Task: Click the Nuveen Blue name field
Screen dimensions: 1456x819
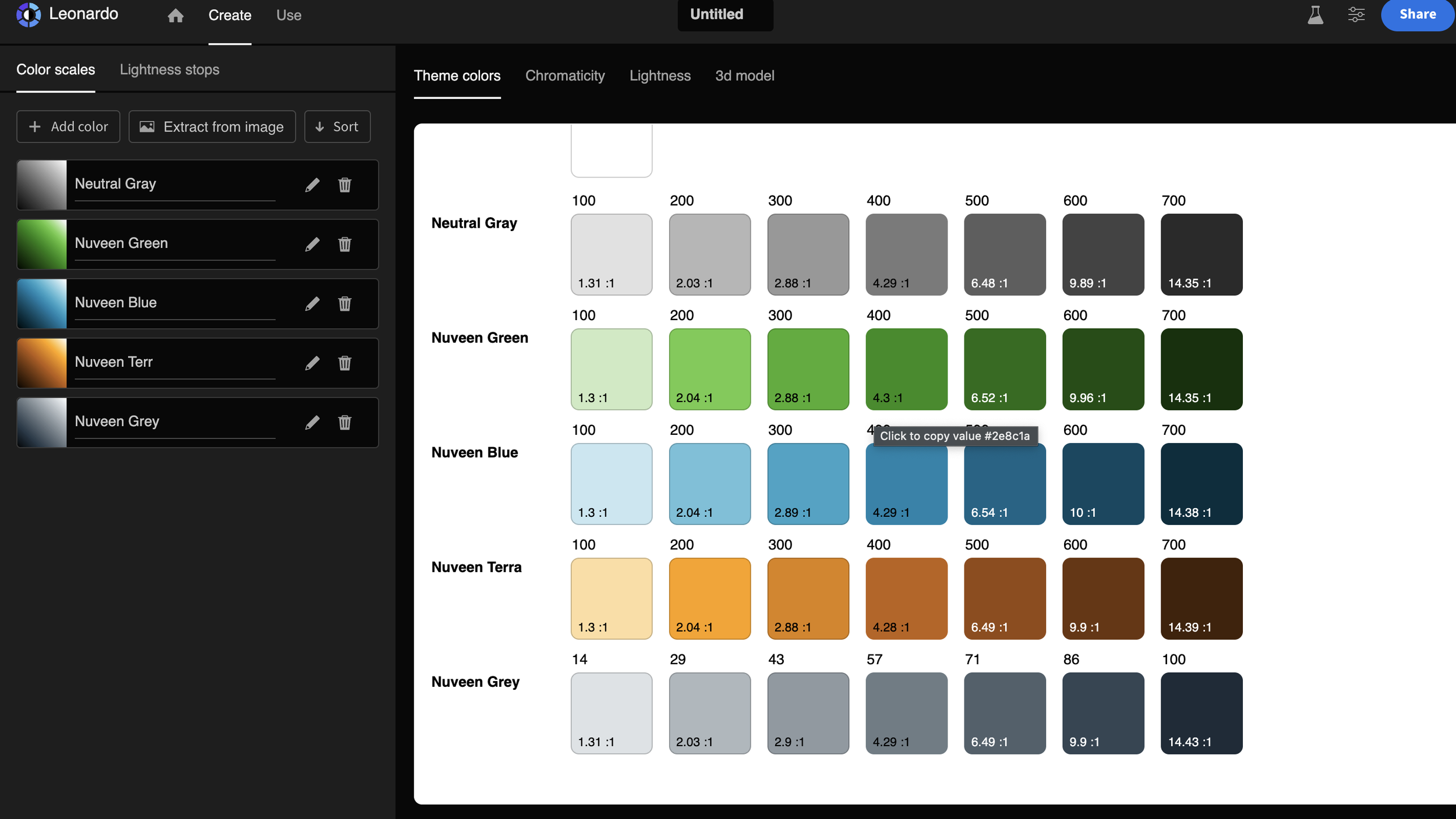Action: 175,303
